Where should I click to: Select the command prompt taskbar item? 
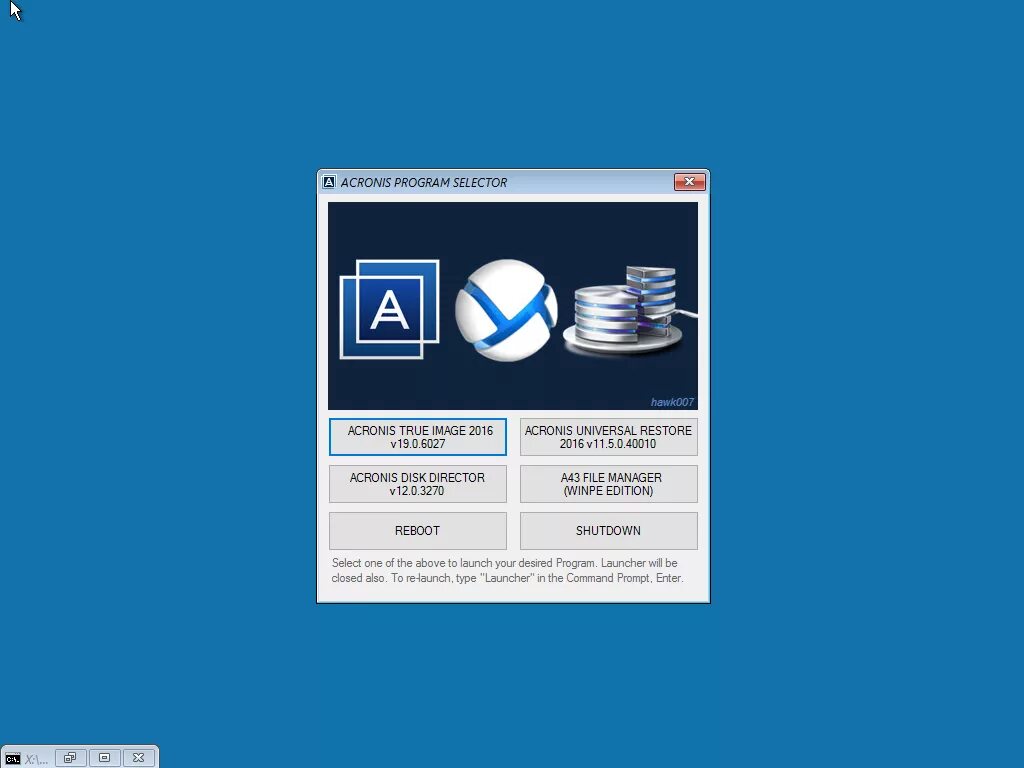tap(26, 758)
